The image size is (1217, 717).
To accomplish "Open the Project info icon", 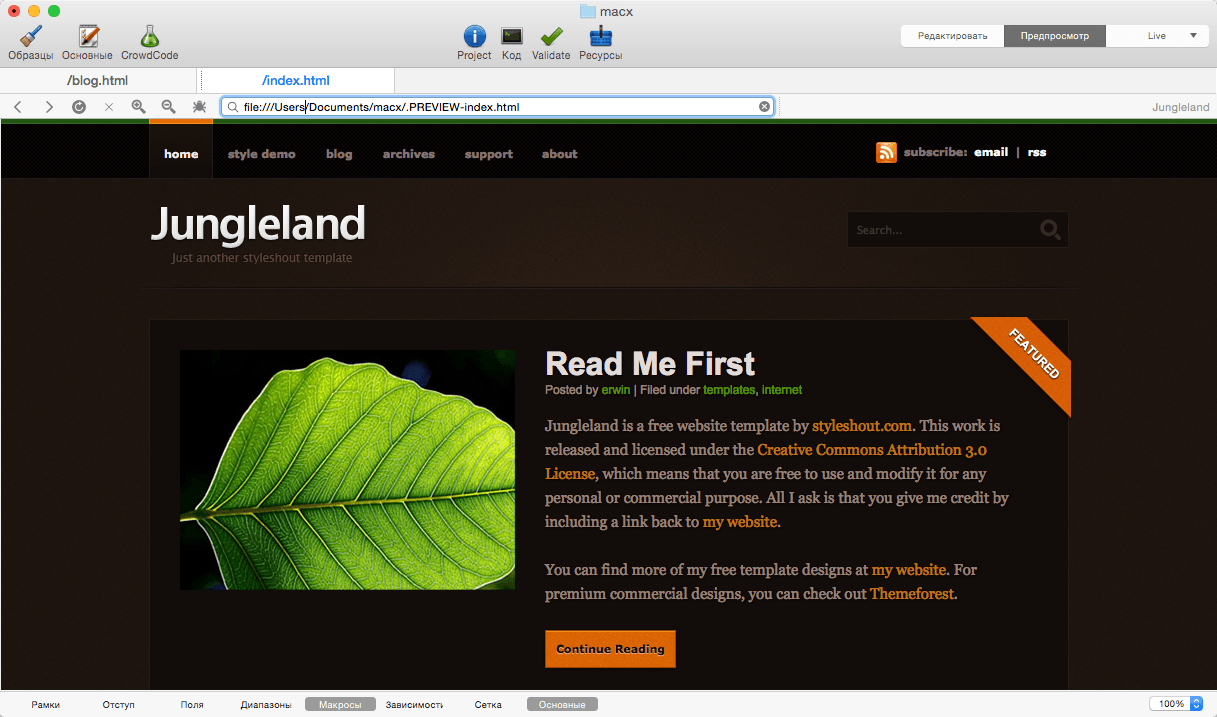I will click(x=475, y=36).
